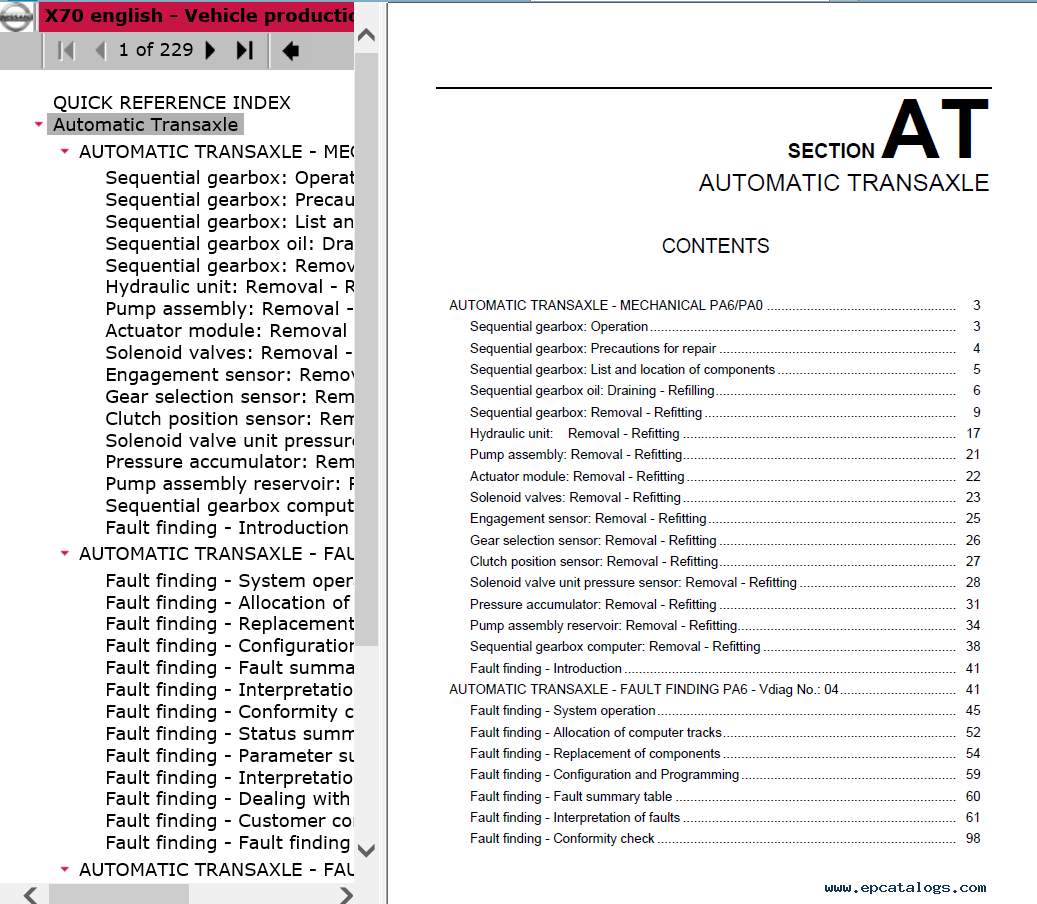Viewport: 1037px width, 904px height.
Task: Collapse AUTOMATIC TRANSAXLE - MECHANICAL section
Action: point(65,152)
